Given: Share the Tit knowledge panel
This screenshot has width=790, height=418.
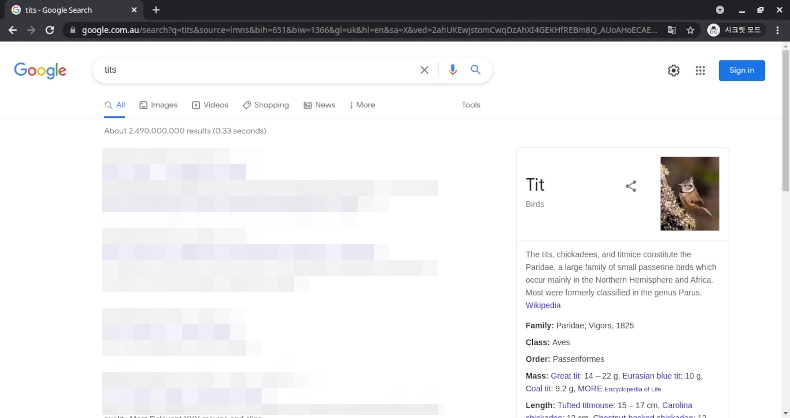Looking at the screenshot, I should coord(631,186).
